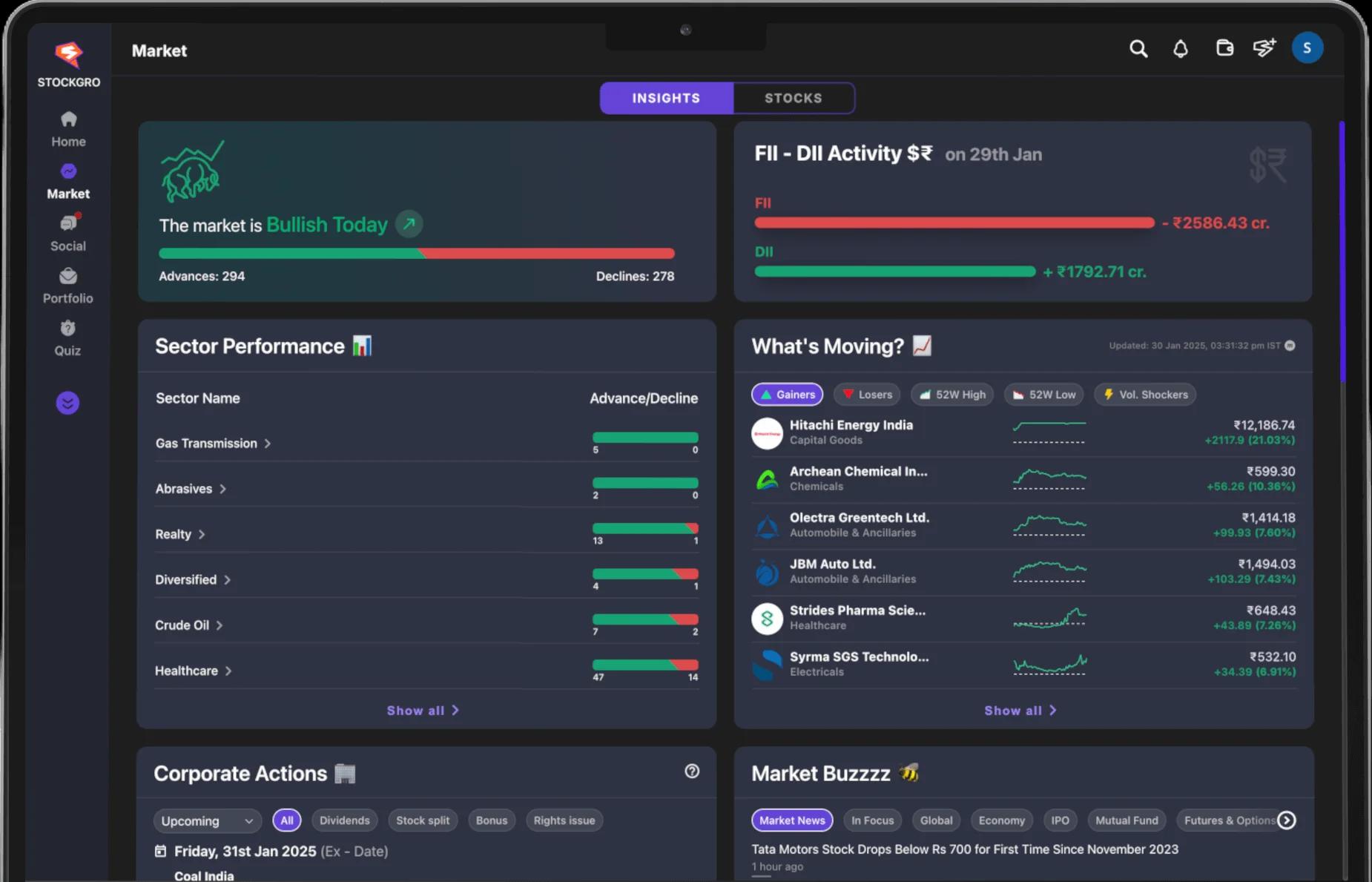Open the Quiz section
This screenshot has width=1372, height=882.
coord(68,338)
